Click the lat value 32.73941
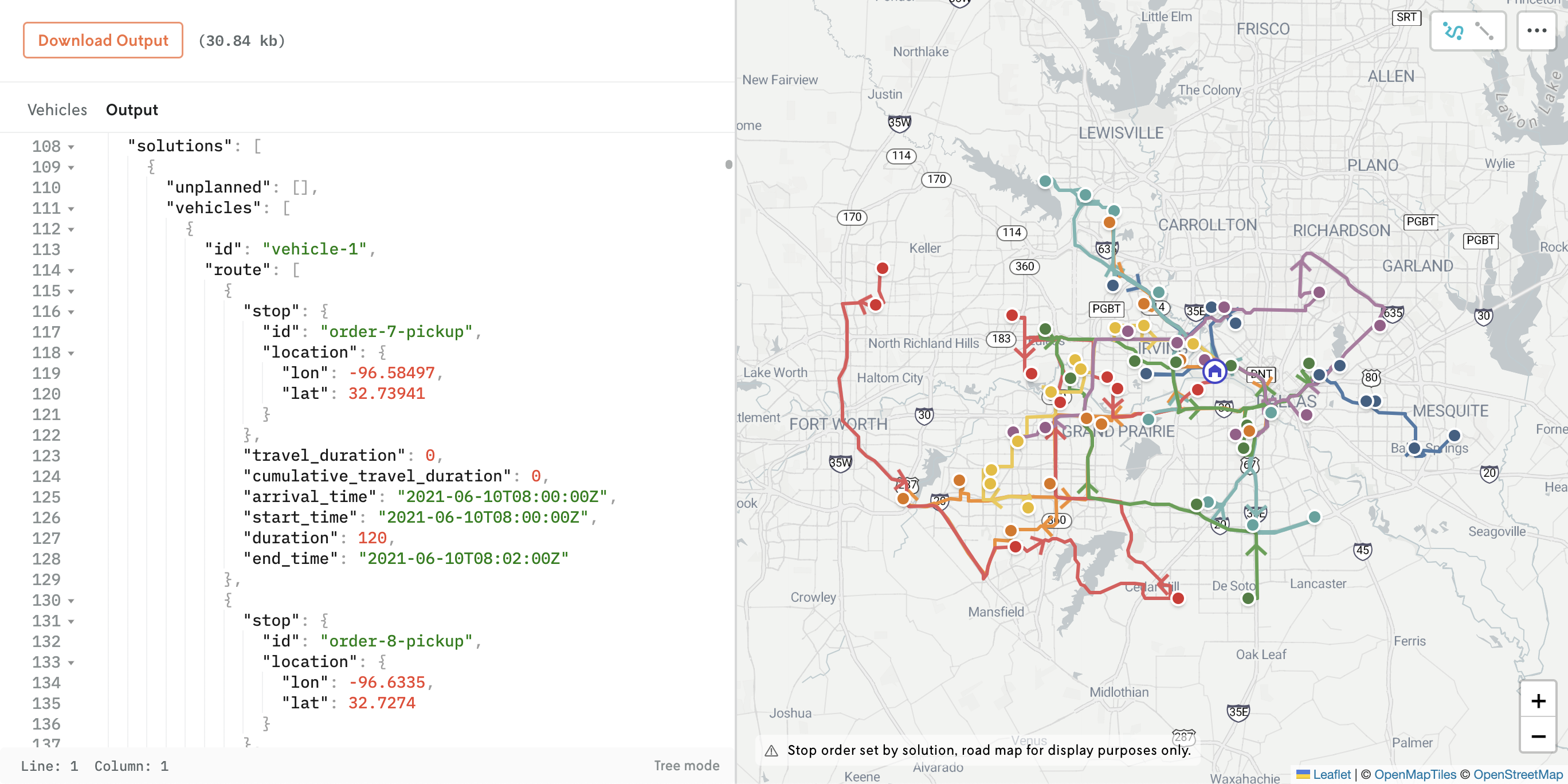Screen dimensions: 1568x784 (386, 394)
